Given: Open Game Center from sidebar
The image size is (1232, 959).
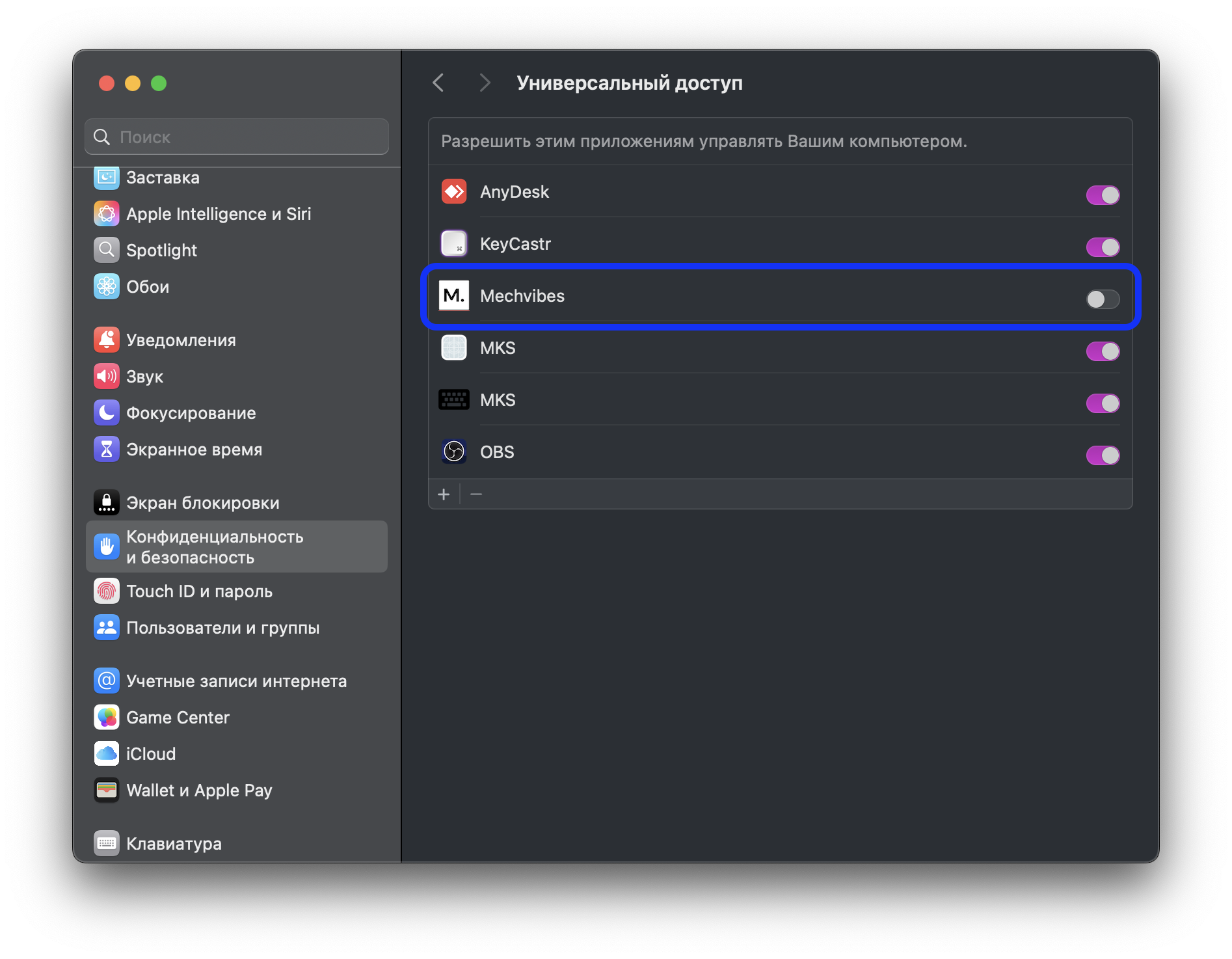Looking at the screenshot, I should coord(178,718).
